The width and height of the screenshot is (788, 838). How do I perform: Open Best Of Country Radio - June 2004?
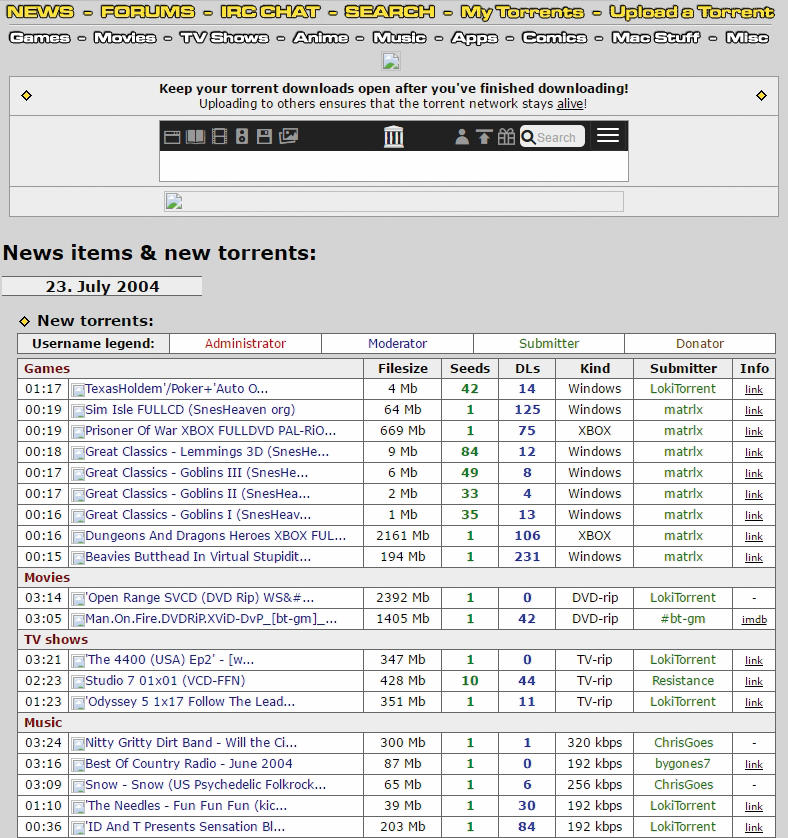click(x=189, y=764)
